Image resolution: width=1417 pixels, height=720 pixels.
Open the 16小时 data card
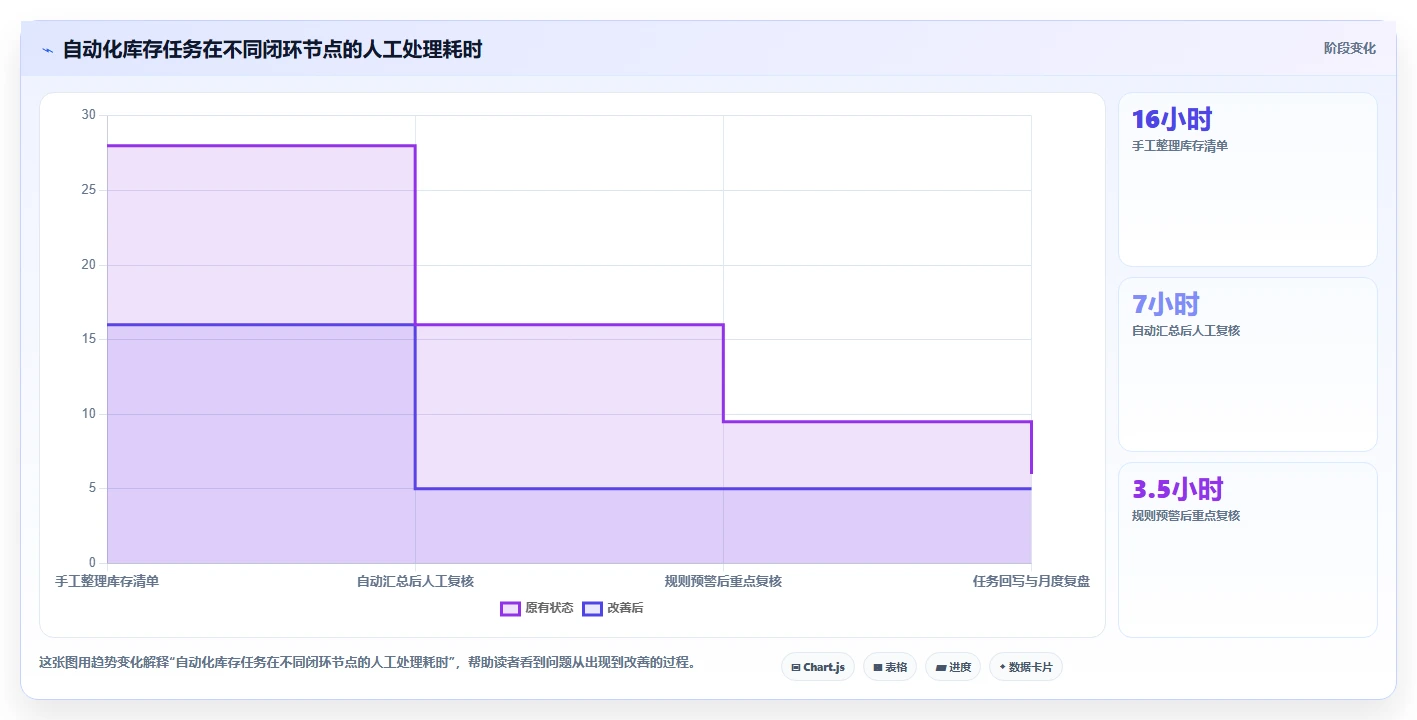coord(1247,180)
